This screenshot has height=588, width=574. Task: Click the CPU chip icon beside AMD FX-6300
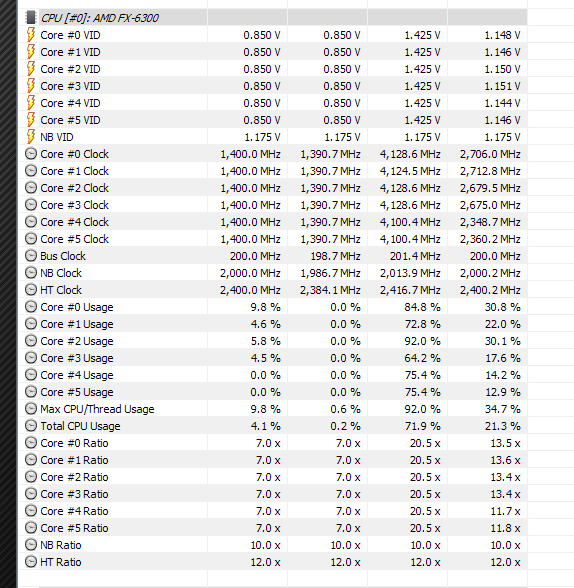[30, 18]
